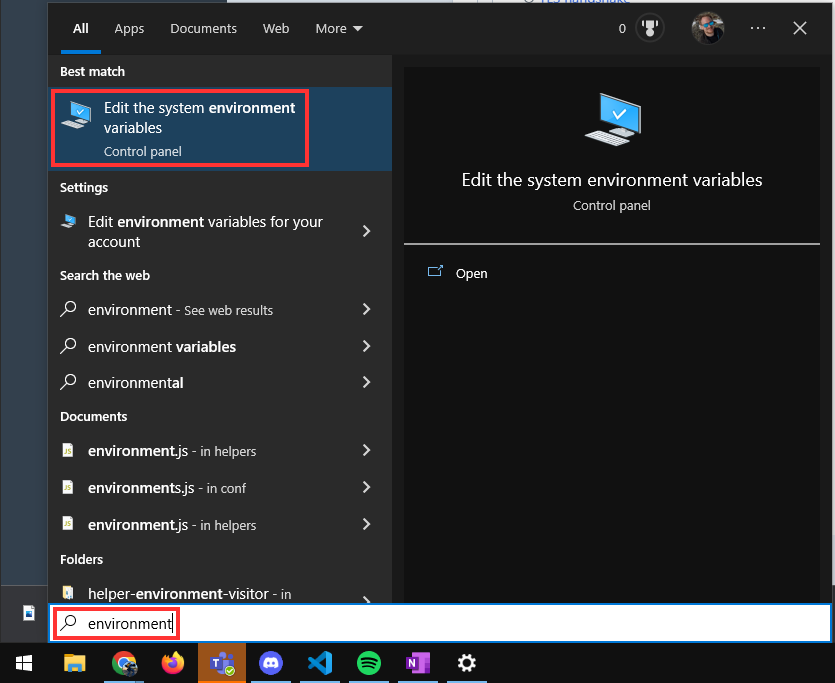
Task: Launch Google Chrome from the taskbar
Action: click(x=124, y=663)
